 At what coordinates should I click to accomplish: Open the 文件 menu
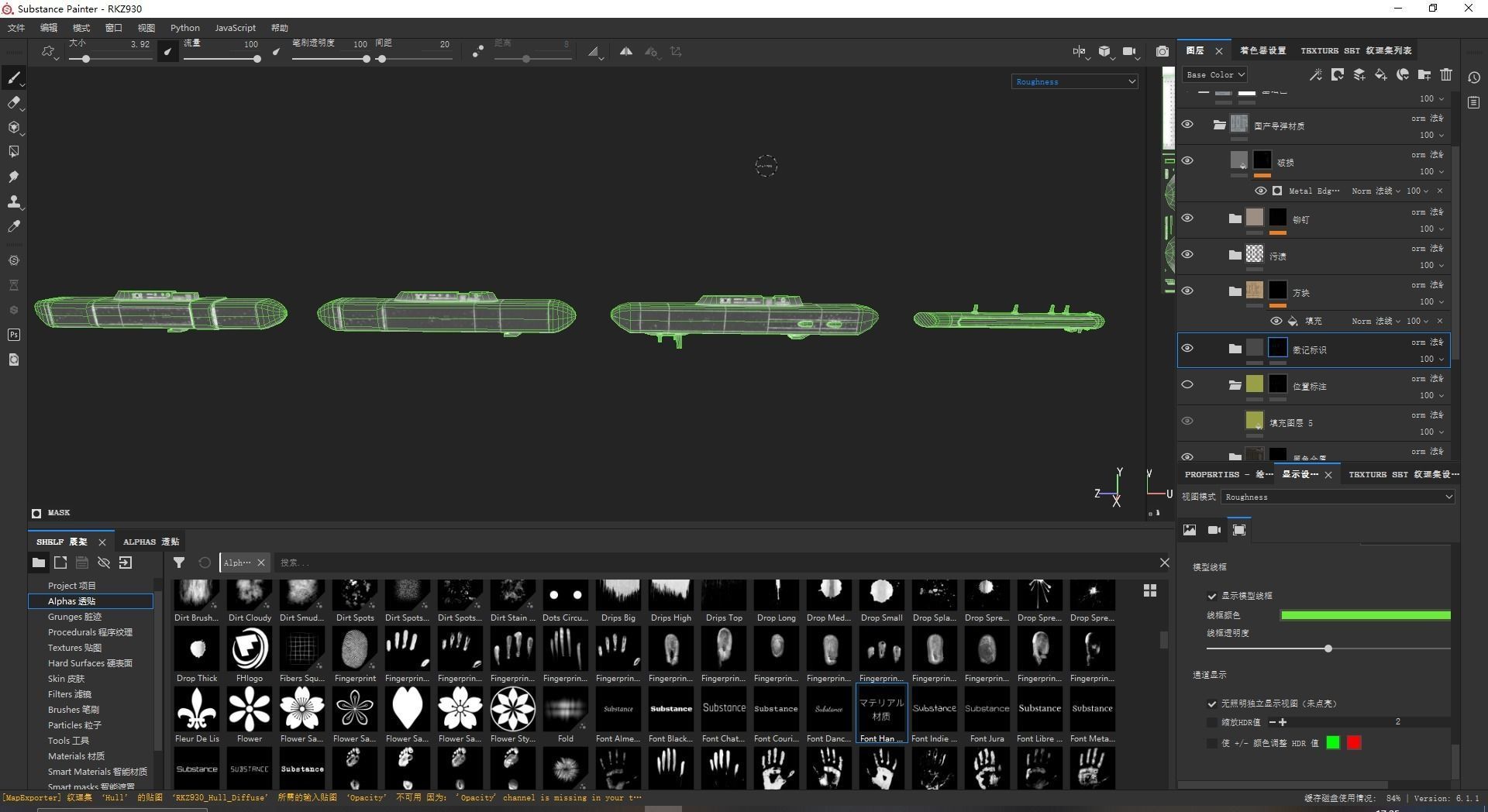[x=16, y=28]
